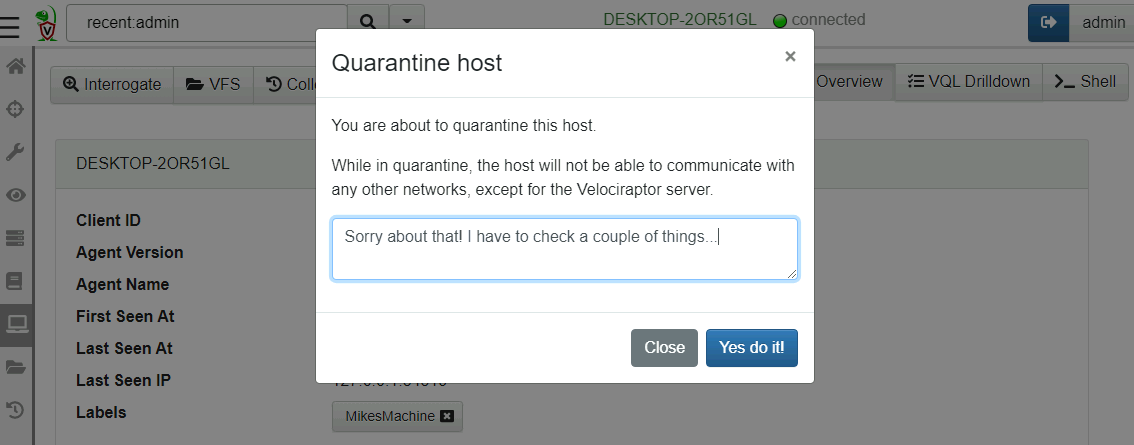Click the DESKTOP-2OR51GL hostname in the header
1134x445 pixels.
680,20
